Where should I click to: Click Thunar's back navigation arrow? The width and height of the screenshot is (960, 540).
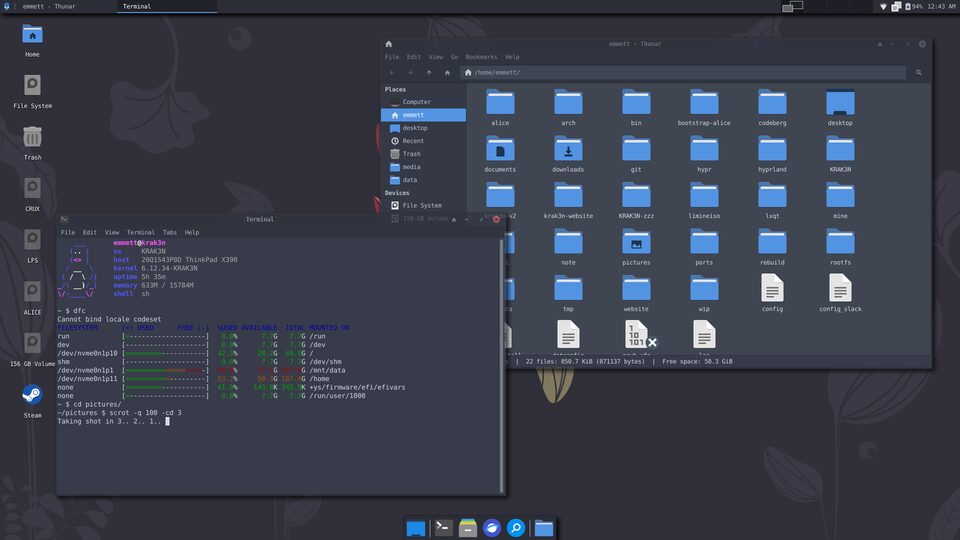(x=392, y=72)
